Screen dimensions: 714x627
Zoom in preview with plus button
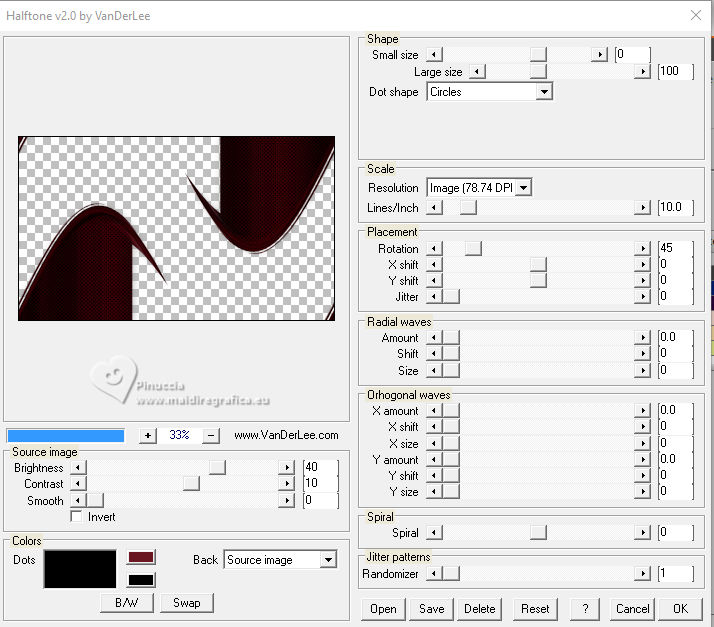pos(148,435)
